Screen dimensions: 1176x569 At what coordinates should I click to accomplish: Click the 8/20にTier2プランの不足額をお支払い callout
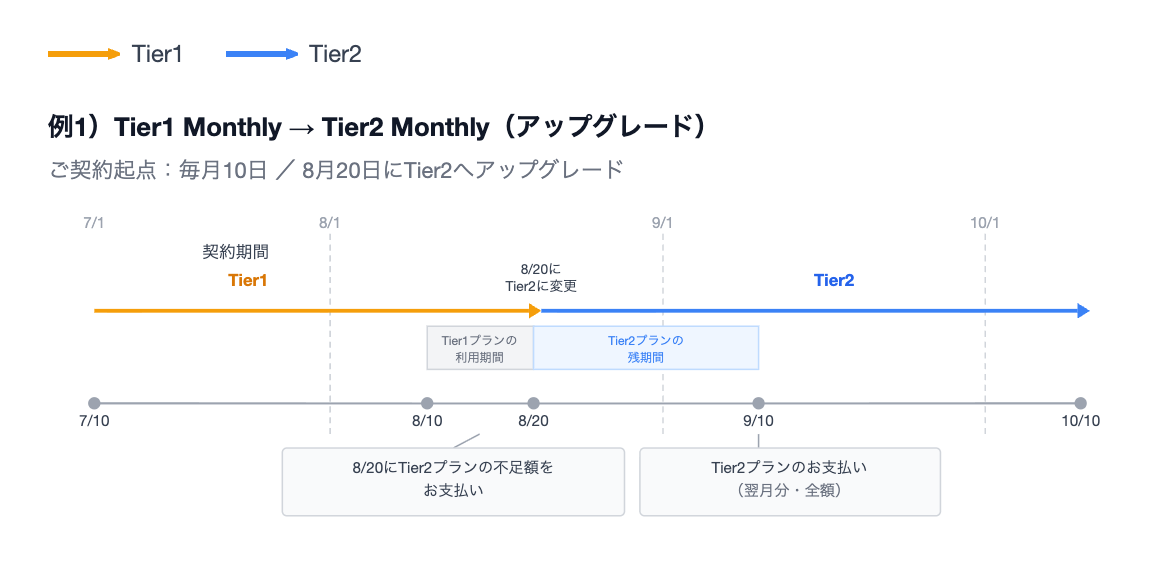[x=453, y=481]
